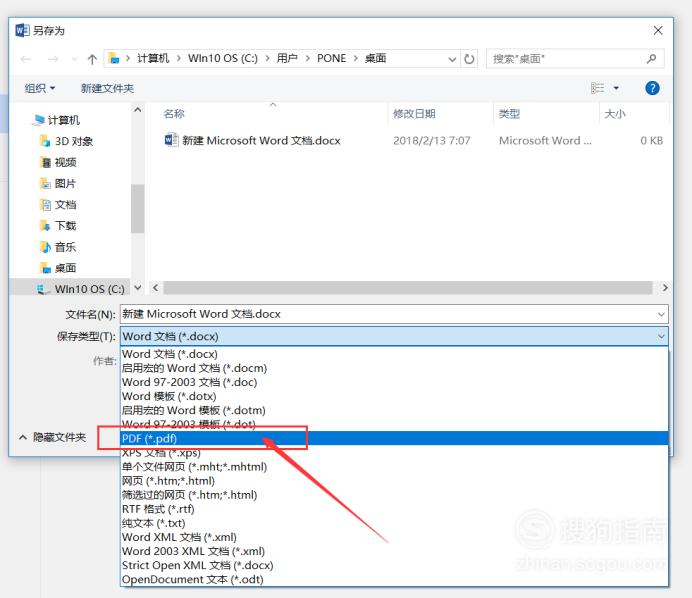Expand address bar history dropdown
The height and width of the screenshot is (598, 692).
pyautogui.click(x=452, y=59)
